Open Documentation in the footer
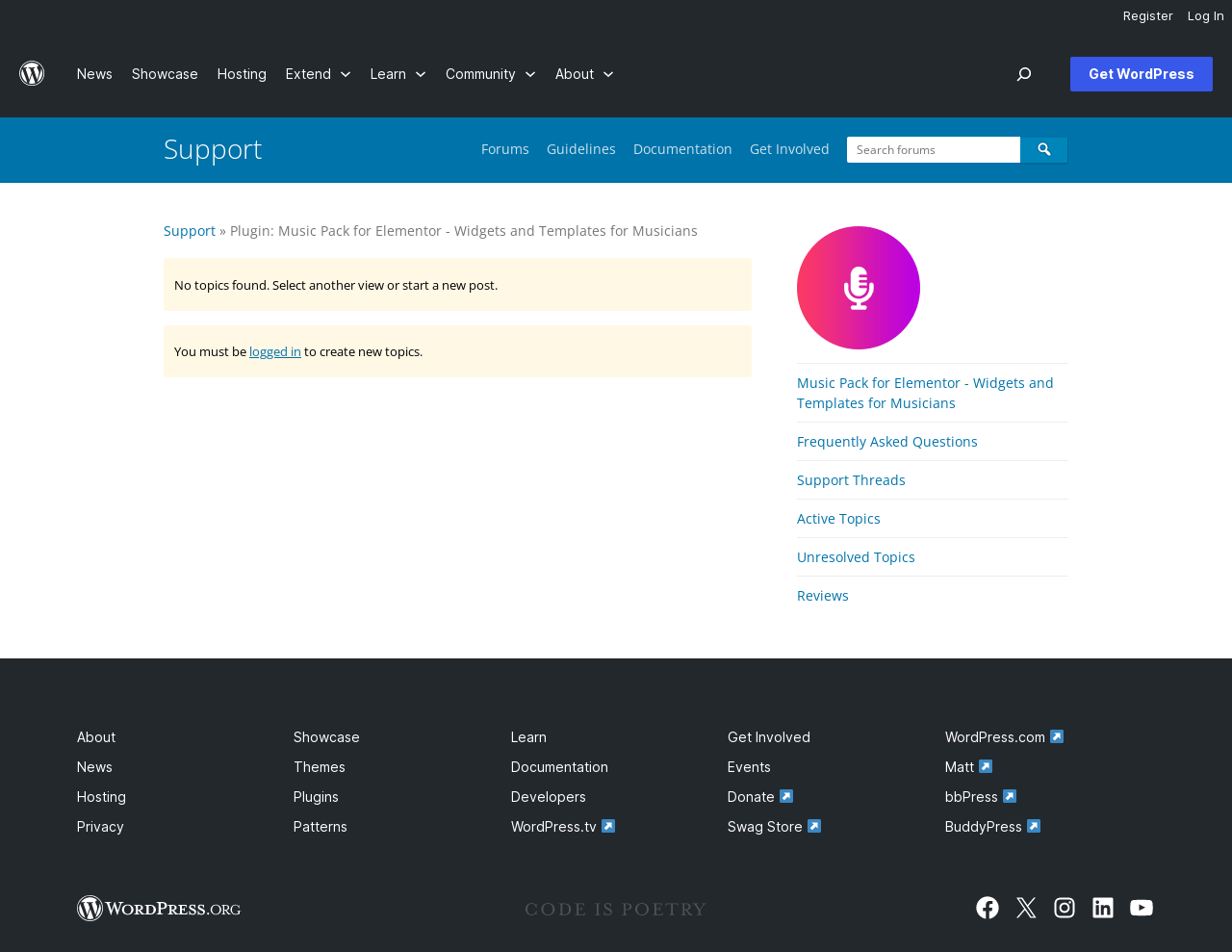Image resolution: width=1232 pixels, height=952 pixels. coord(559,767)
